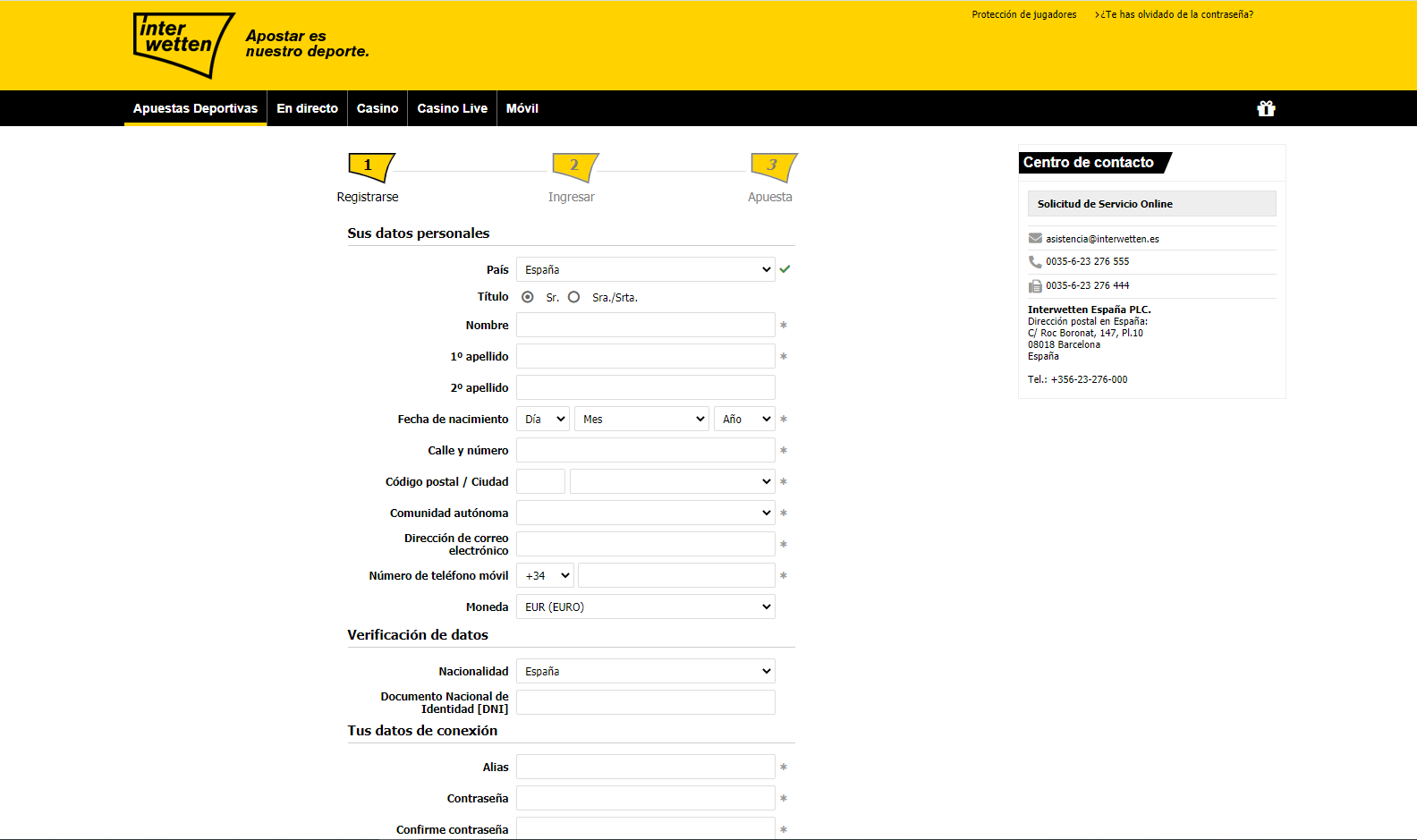Click the Verificación de datos heading
Image resolution: width=1417 pixels, height=840 pixels.
(x=418, y=634)
